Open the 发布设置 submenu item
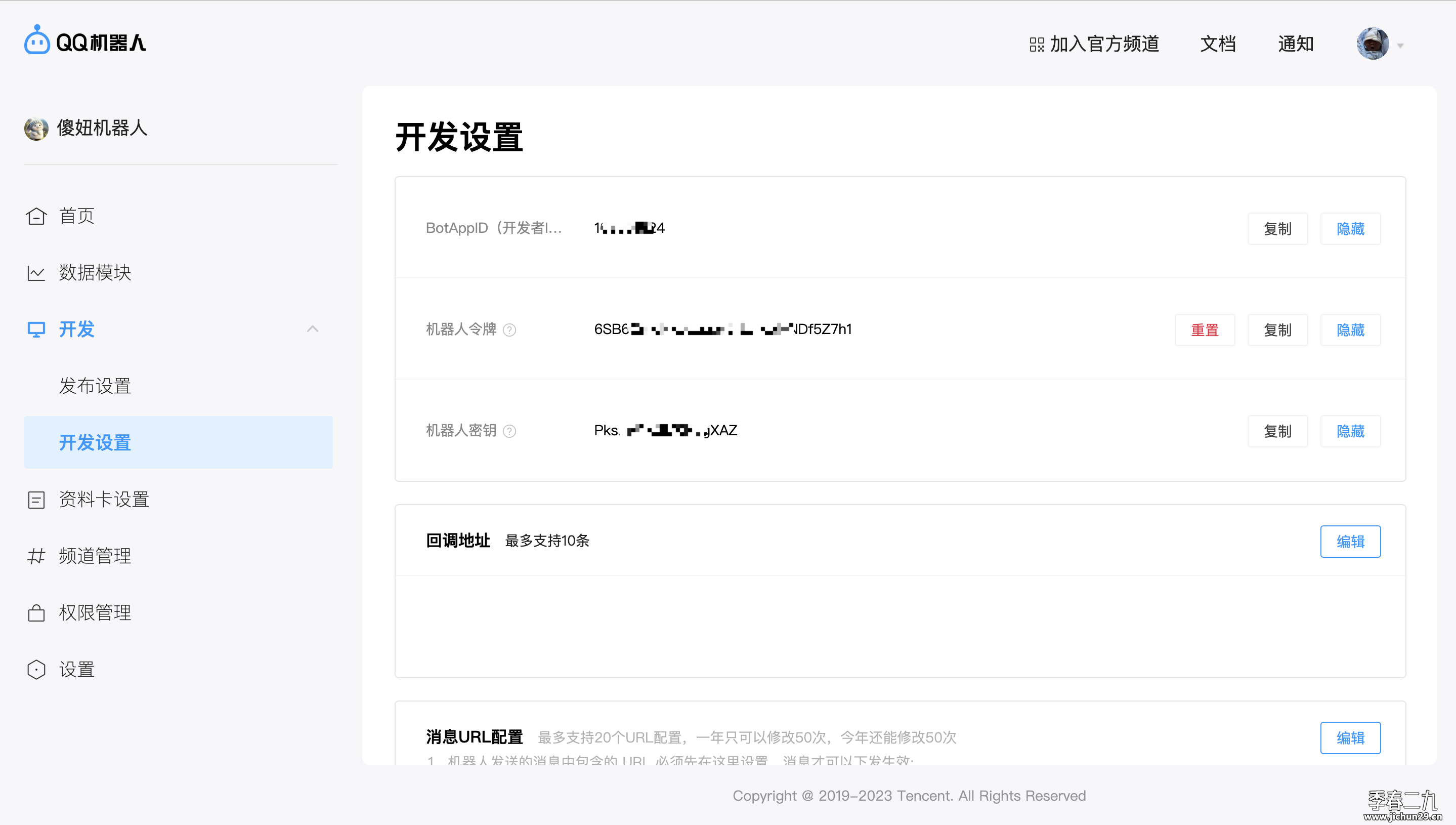Image resolution: width=1456 pixels, height=825 pixels. point(95,386)
